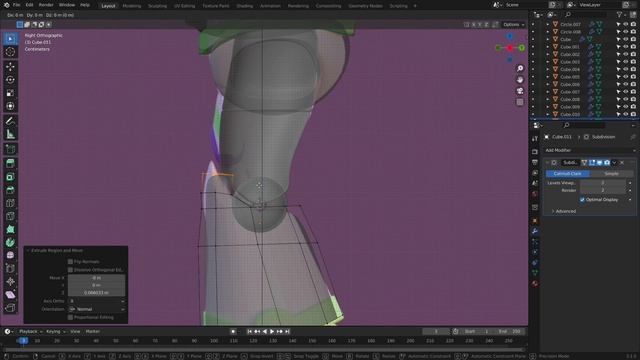Collapse the Extrude Region and Move panel
The width and height of the screenshot is (640, 360).
click(x=28, y=250)
